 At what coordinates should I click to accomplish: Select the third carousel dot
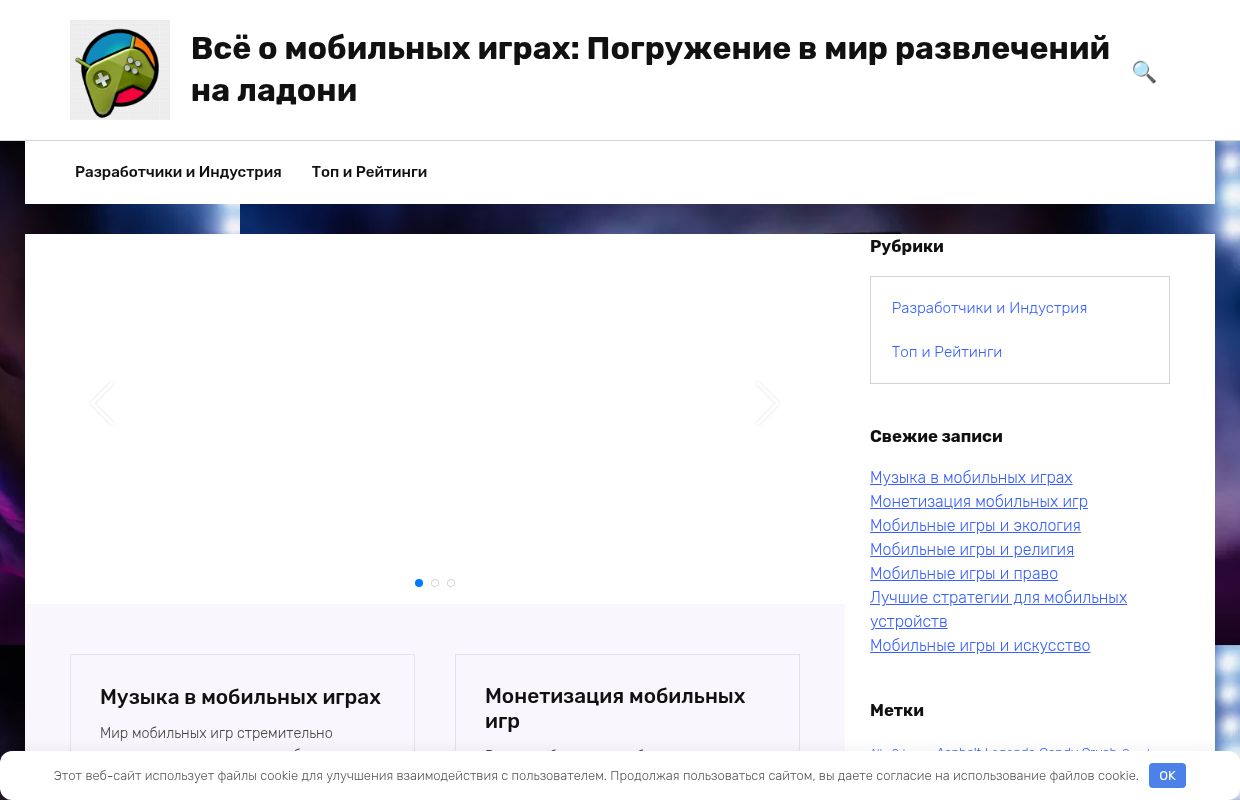tap(451, 583)
